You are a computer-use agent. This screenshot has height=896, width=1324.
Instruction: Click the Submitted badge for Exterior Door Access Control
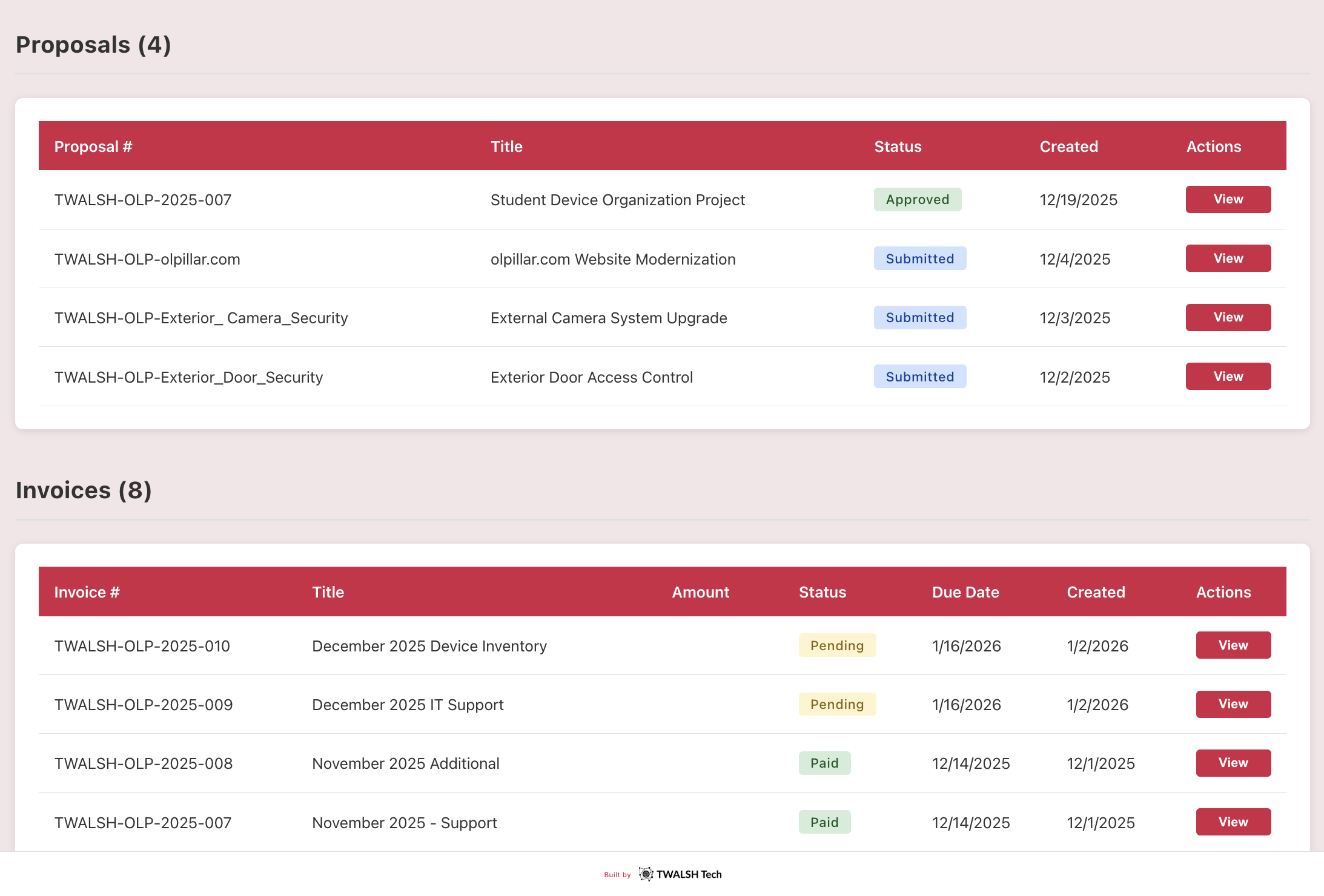pos(919,376)
